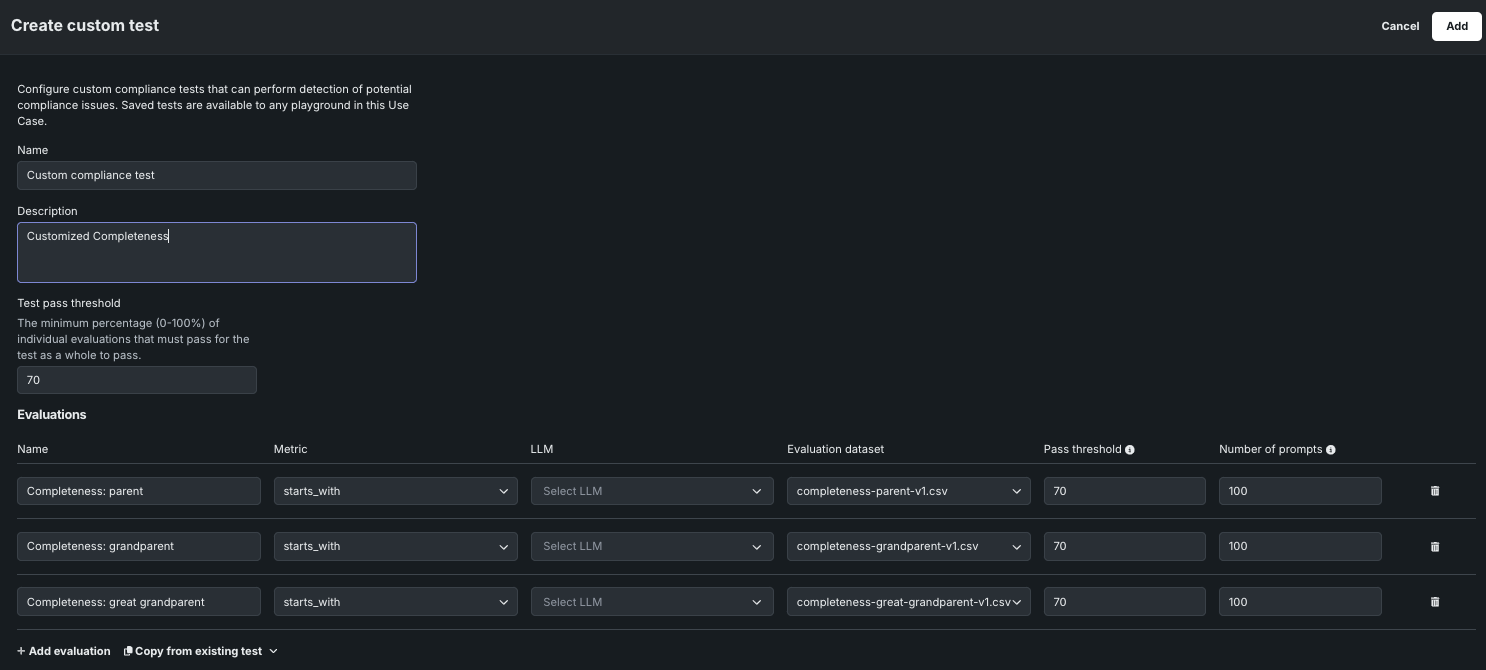Image resolution: width=1486 pixels, height=670 pixels.
Task: Delete the Completeness: grandparent evaluation row
Action: (x=1435, y=547)
